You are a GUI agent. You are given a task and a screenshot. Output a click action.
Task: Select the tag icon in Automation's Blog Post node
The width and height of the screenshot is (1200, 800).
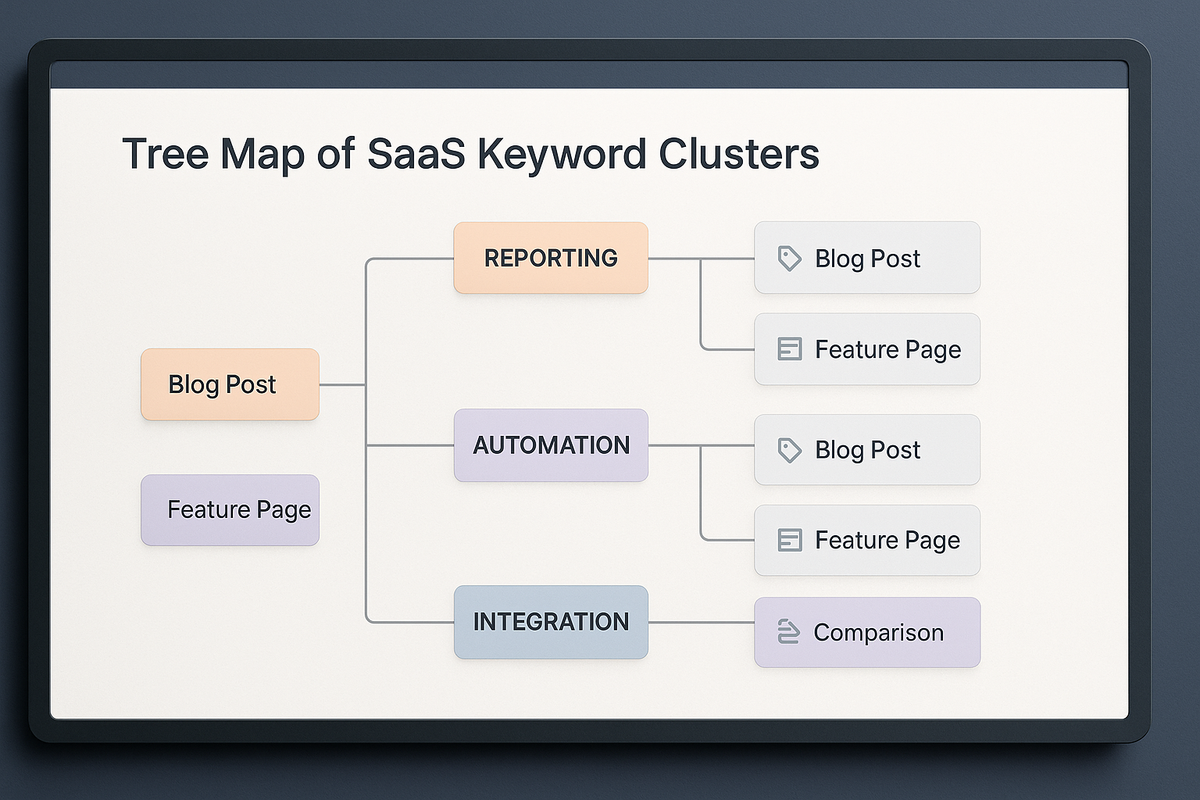(790, 450)
